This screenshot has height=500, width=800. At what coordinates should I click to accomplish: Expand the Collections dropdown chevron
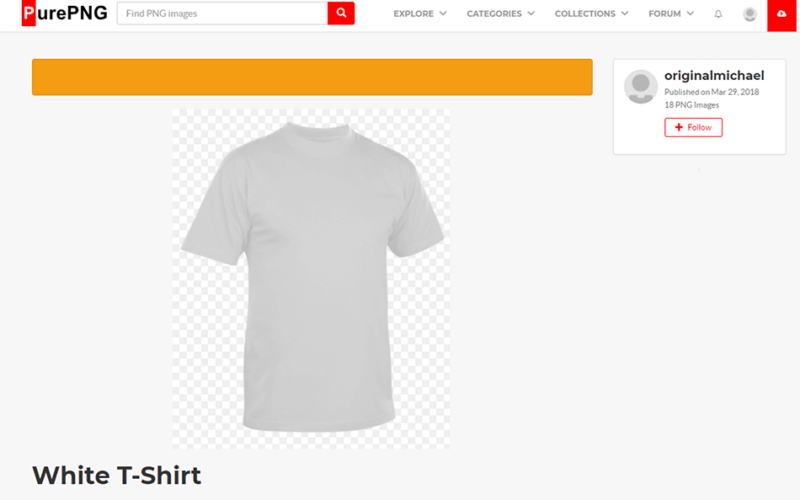(624, 13)
